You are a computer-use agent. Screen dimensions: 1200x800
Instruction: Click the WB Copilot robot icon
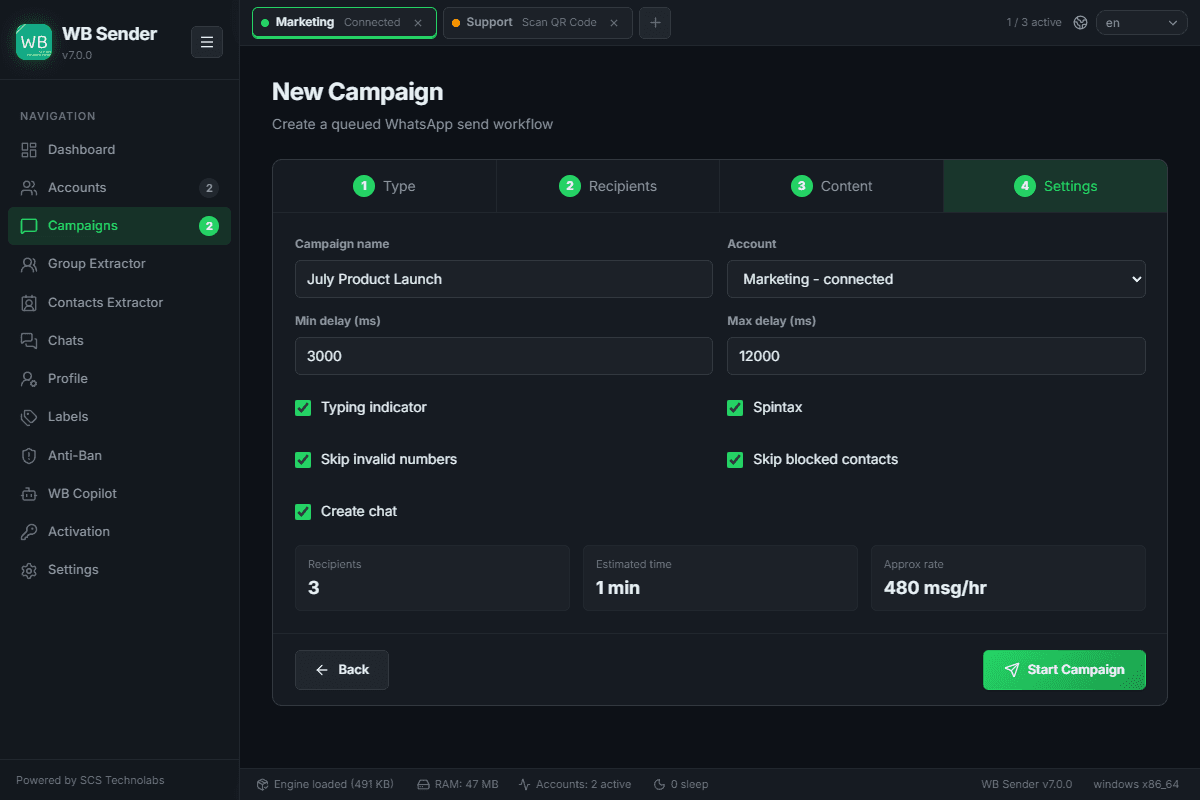(x=29, y=494)
